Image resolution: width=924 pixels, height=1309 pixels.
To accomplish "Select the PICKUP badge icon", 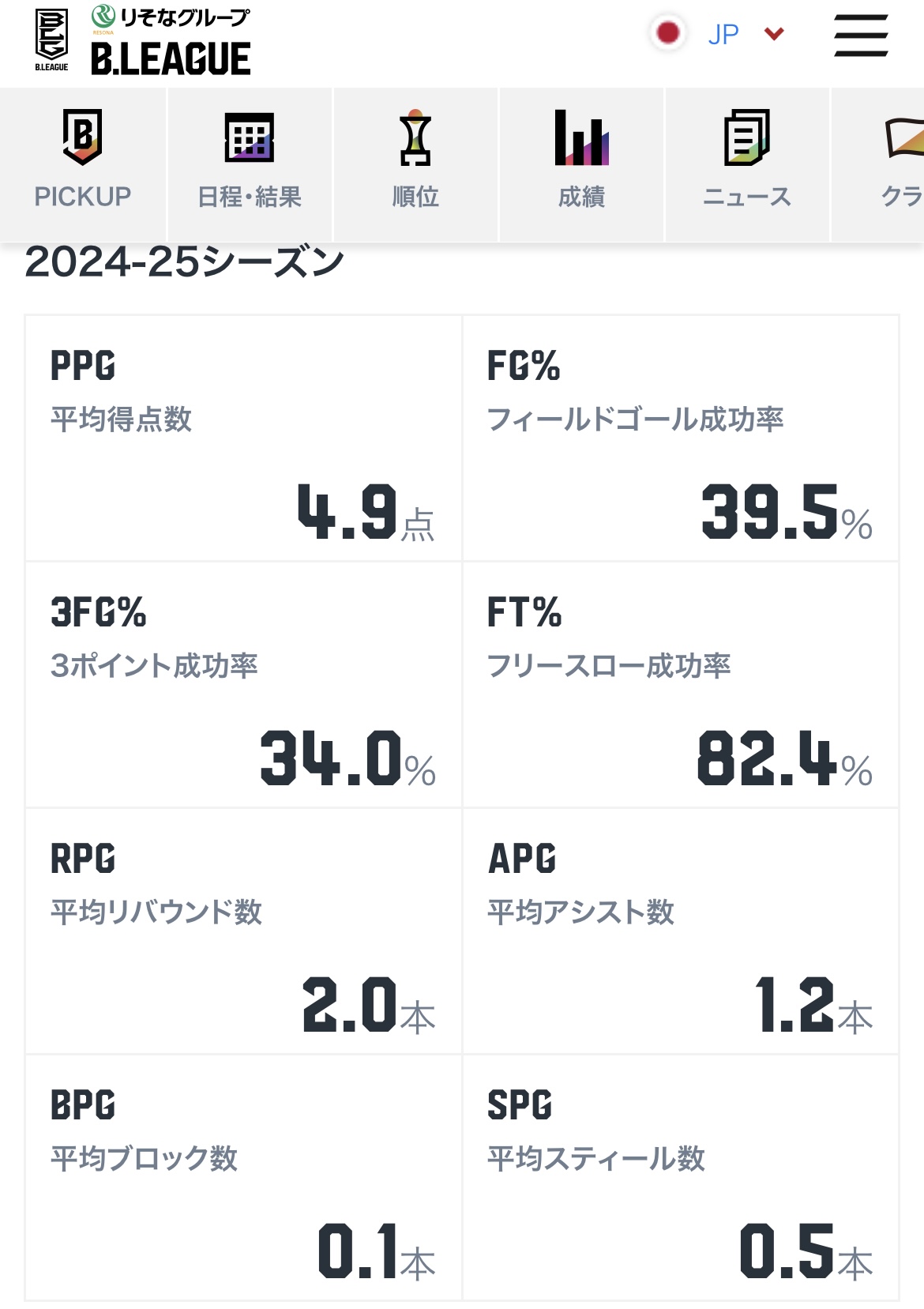I will click(83, 137).
